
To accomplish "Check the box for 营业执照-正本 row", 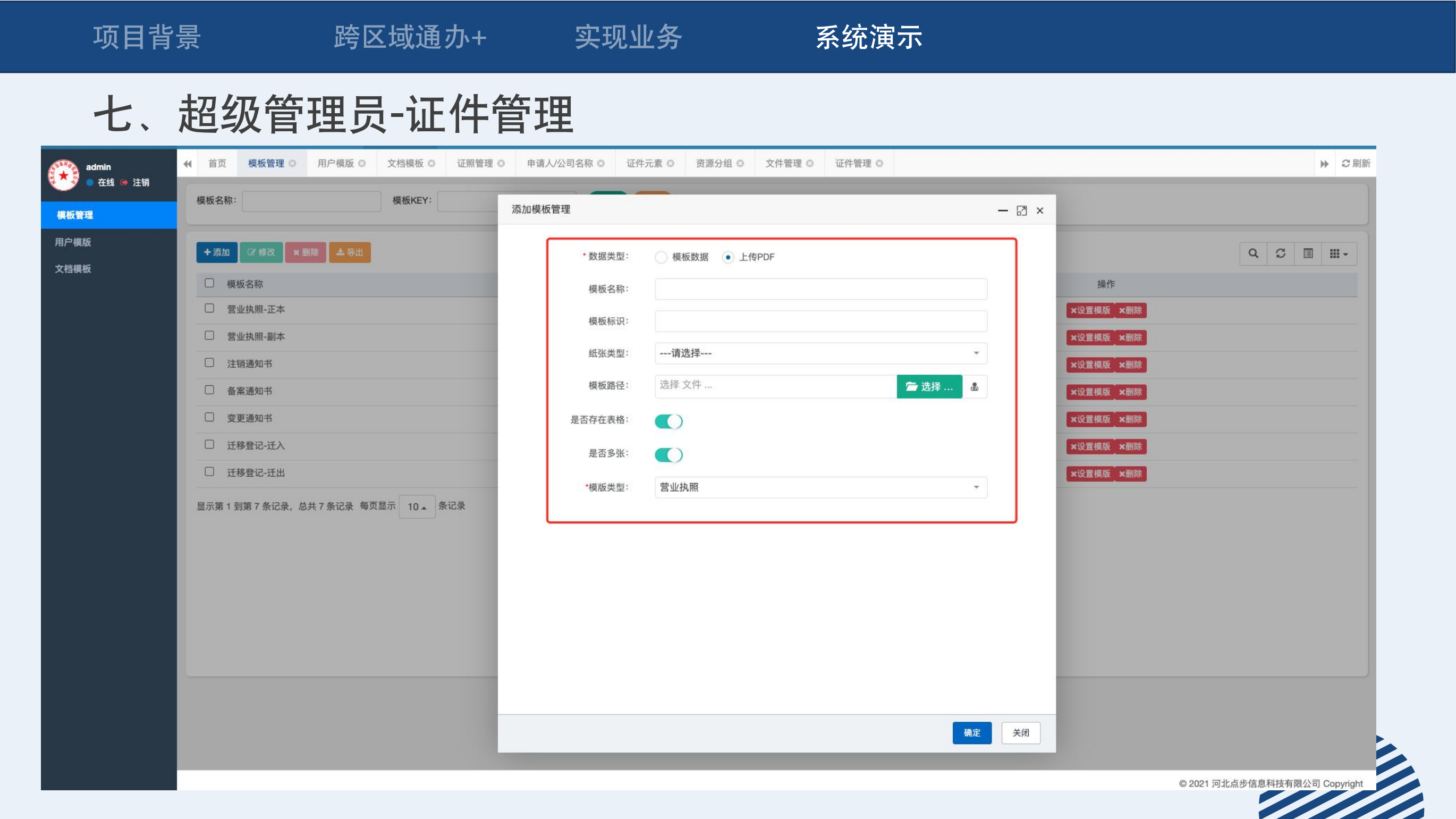I will [209, 308].
